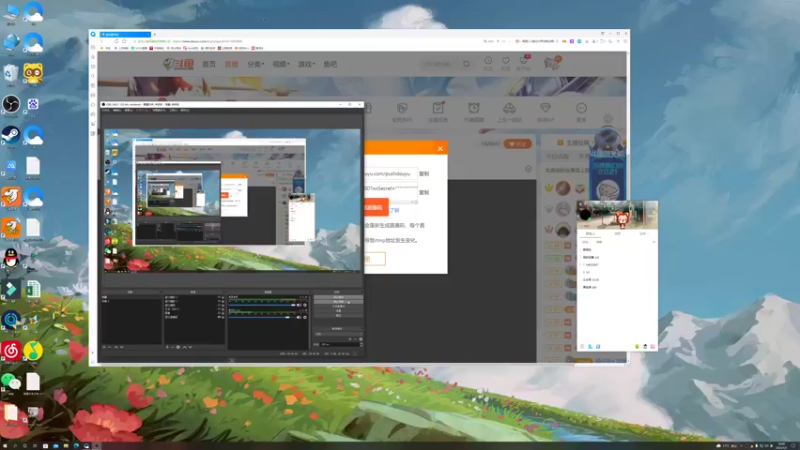Mute second OBS mixer channel speaker

(299, 317)
